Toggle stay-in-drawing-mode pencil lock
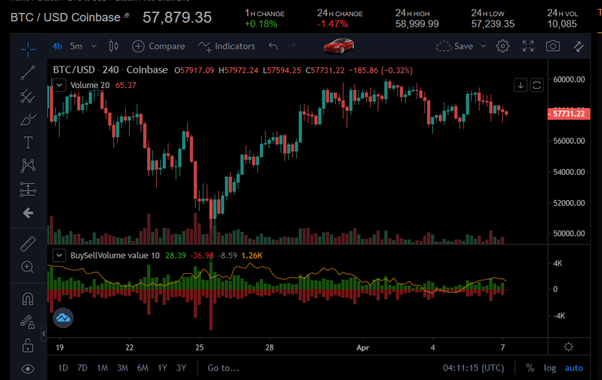This screenshot has height=380, width=602. pyautogui.click(x=27, y=322)
